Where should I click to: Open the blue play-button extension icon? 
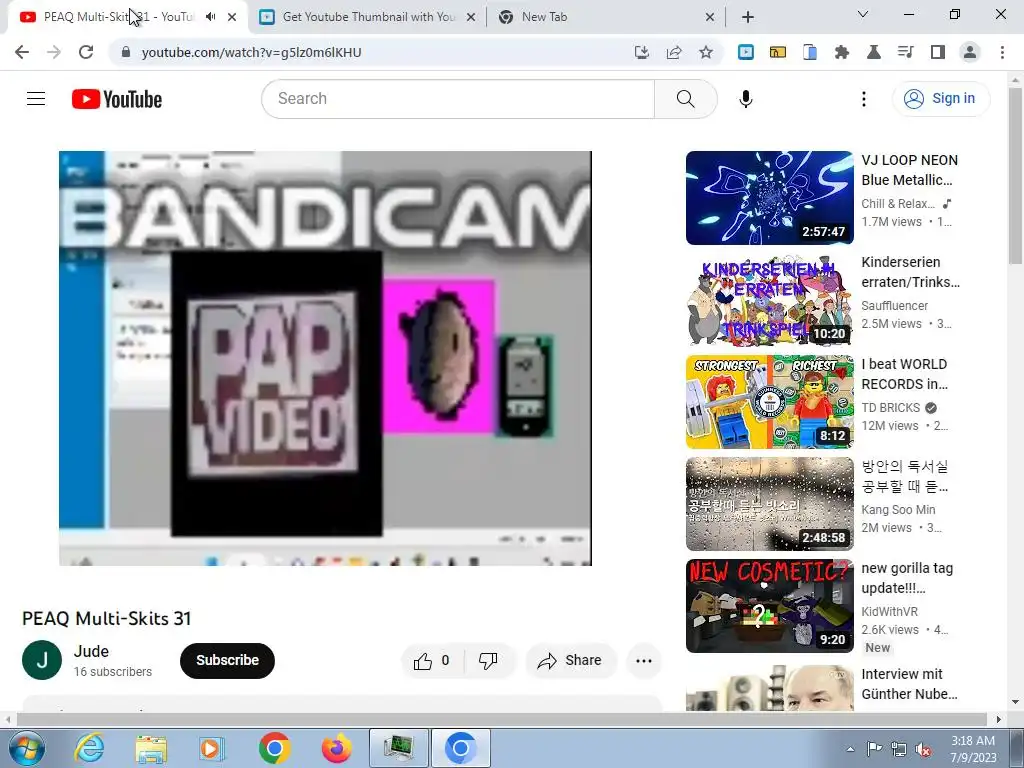745,52
